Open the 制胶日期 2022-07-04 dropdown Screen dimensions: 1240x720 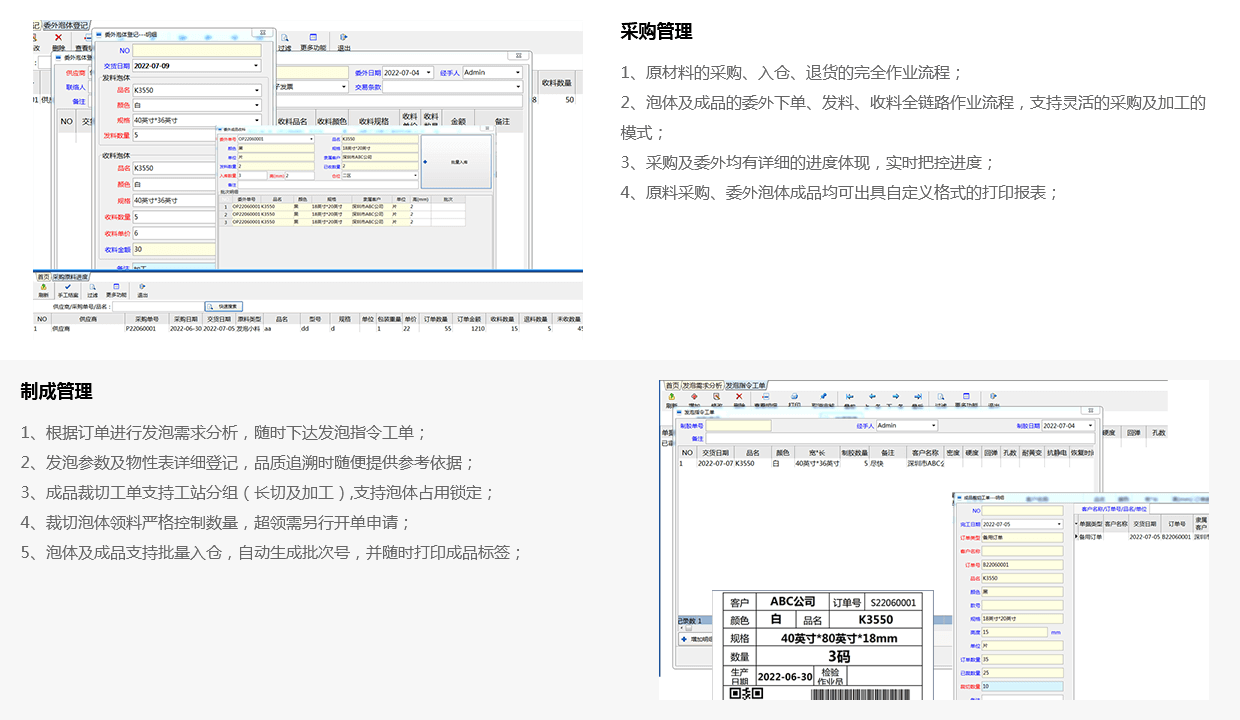click(x=1088, y=426)
